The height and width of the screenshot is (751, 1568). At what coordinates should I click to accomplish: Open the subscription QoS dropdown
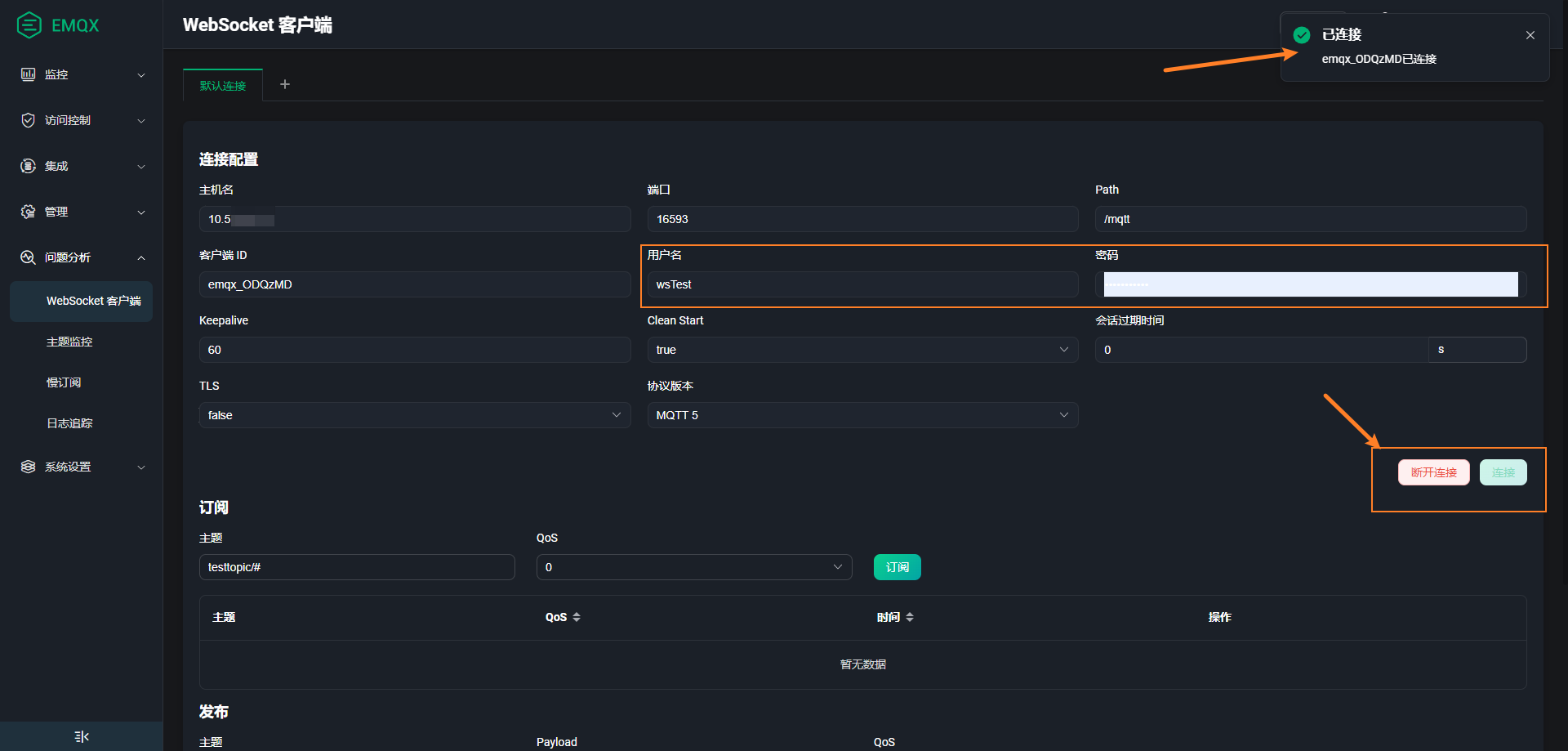(694, 567)
